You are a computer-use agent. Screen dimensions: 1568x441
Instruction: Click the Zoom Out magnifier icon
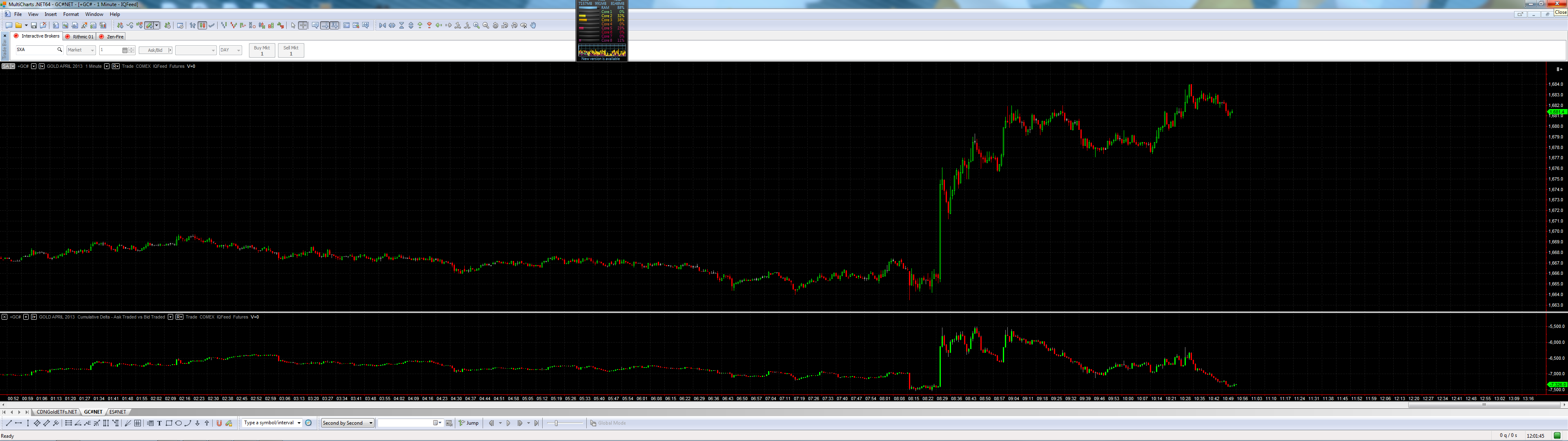pyautogui.click(x=486, y=26)
